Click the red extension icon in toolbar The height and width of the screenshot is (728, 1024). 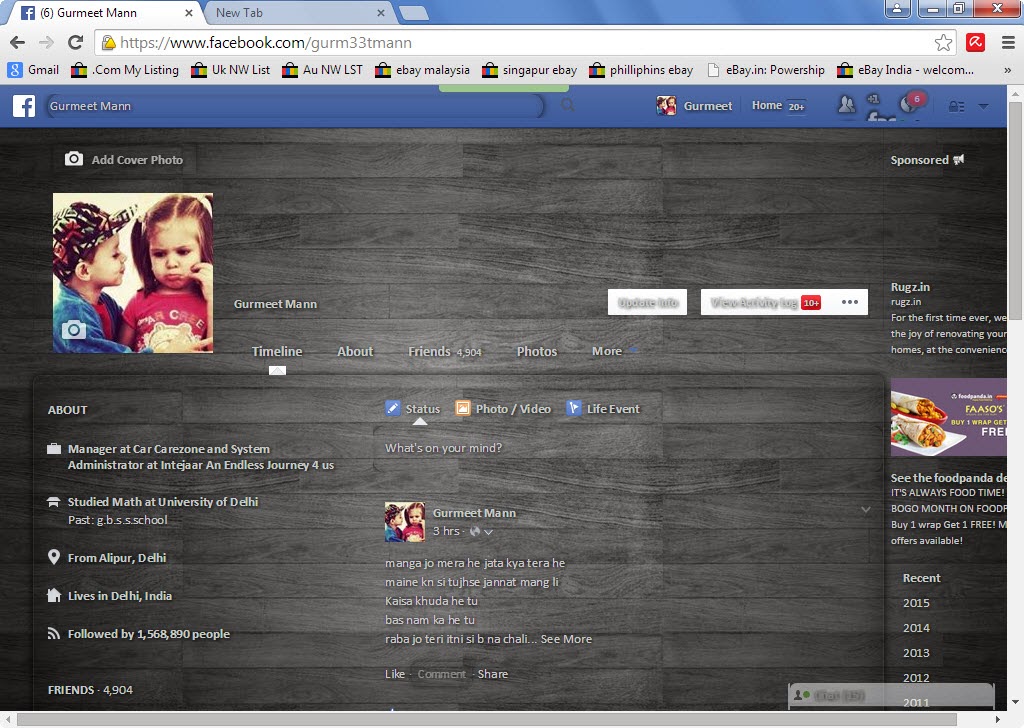(x=976, y=42)
